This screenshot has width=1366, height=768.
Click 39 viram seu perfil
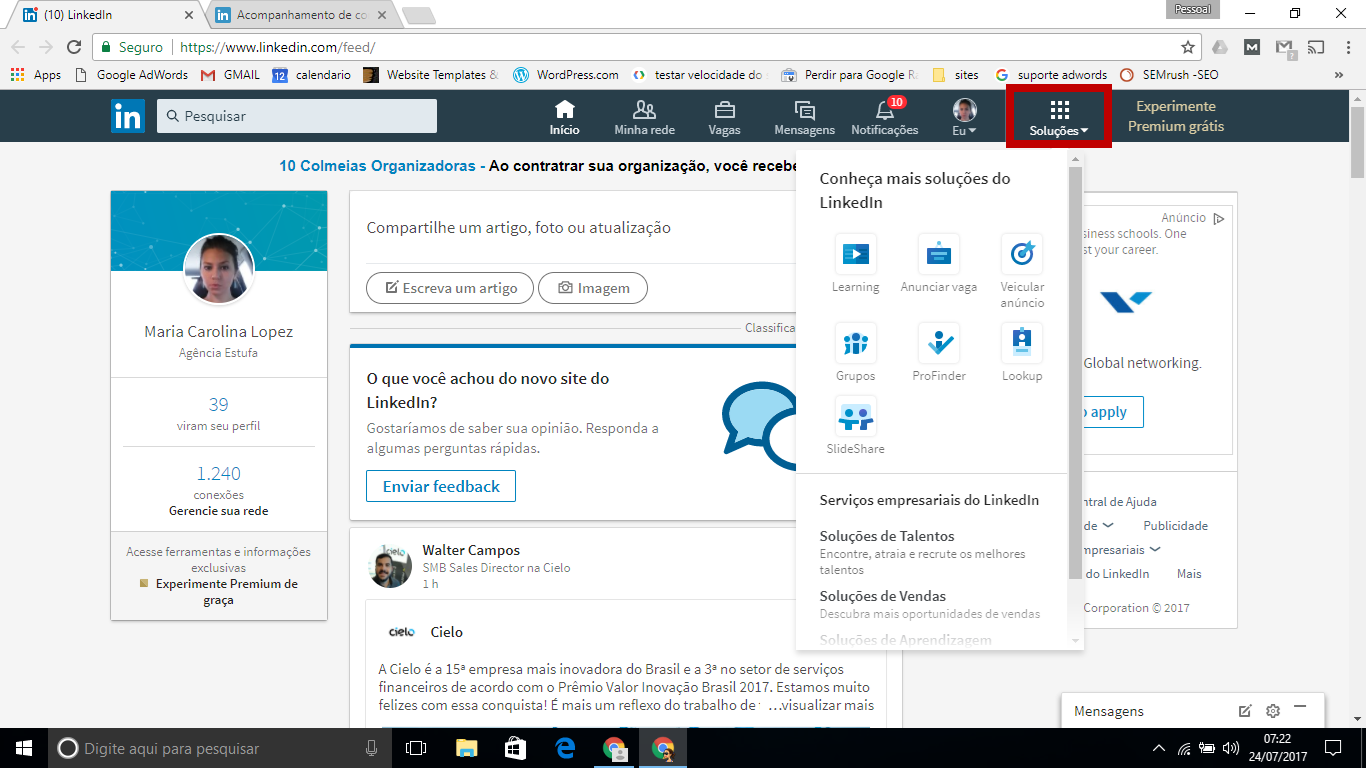point(219,414)
